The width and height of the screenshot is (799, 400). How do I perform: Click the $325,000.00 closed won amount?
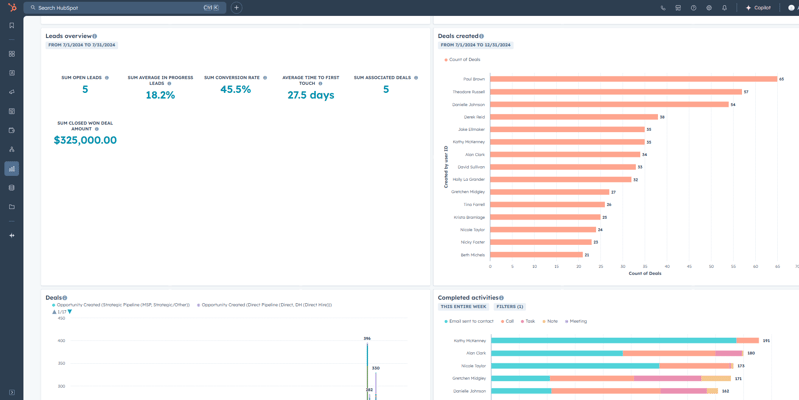click(85, 140)
